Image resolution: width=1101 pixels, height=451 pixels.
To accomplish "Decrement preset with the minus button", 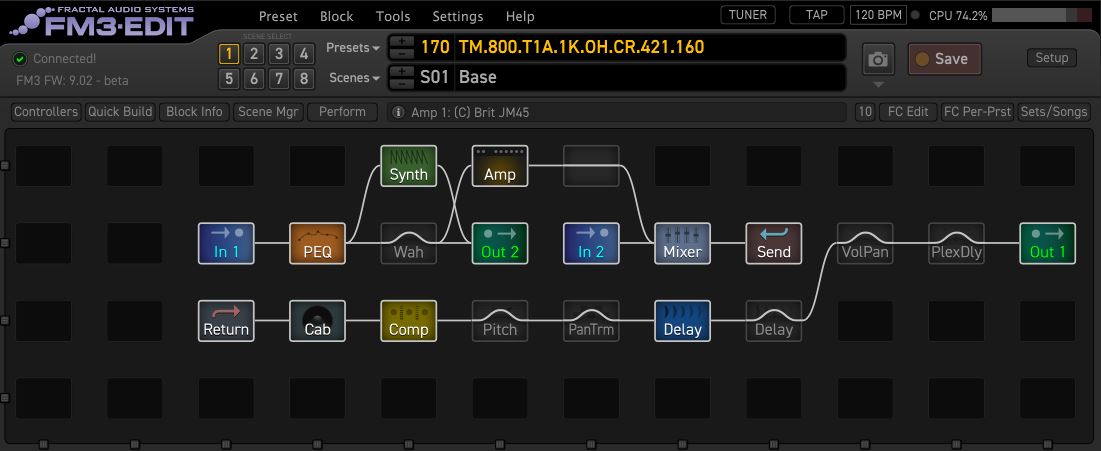I will (x=402, y=53).
